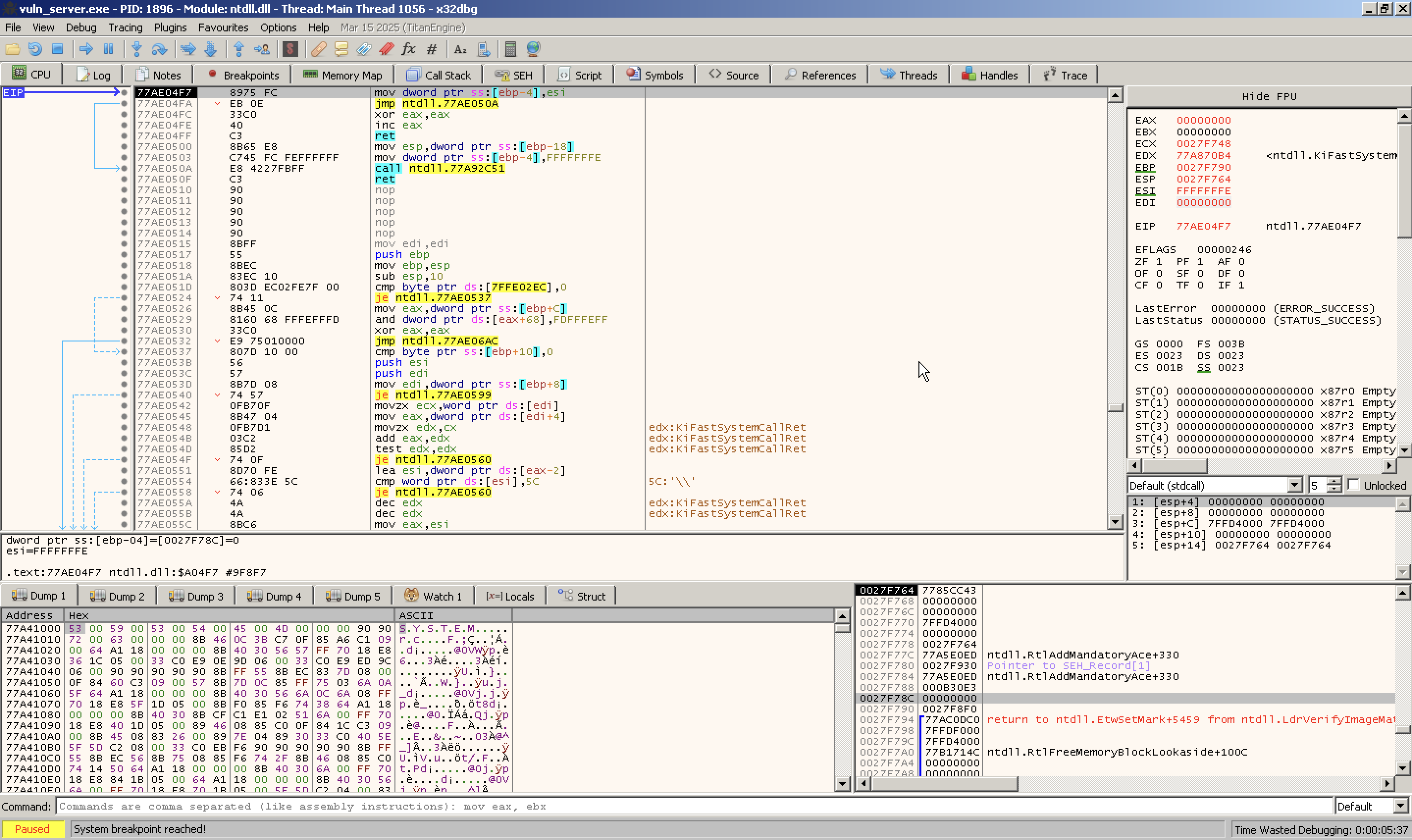This screenshot has width=1412, height=840.
Task: Restart the debuggee with the restart icon
Action: click(35, 49)
